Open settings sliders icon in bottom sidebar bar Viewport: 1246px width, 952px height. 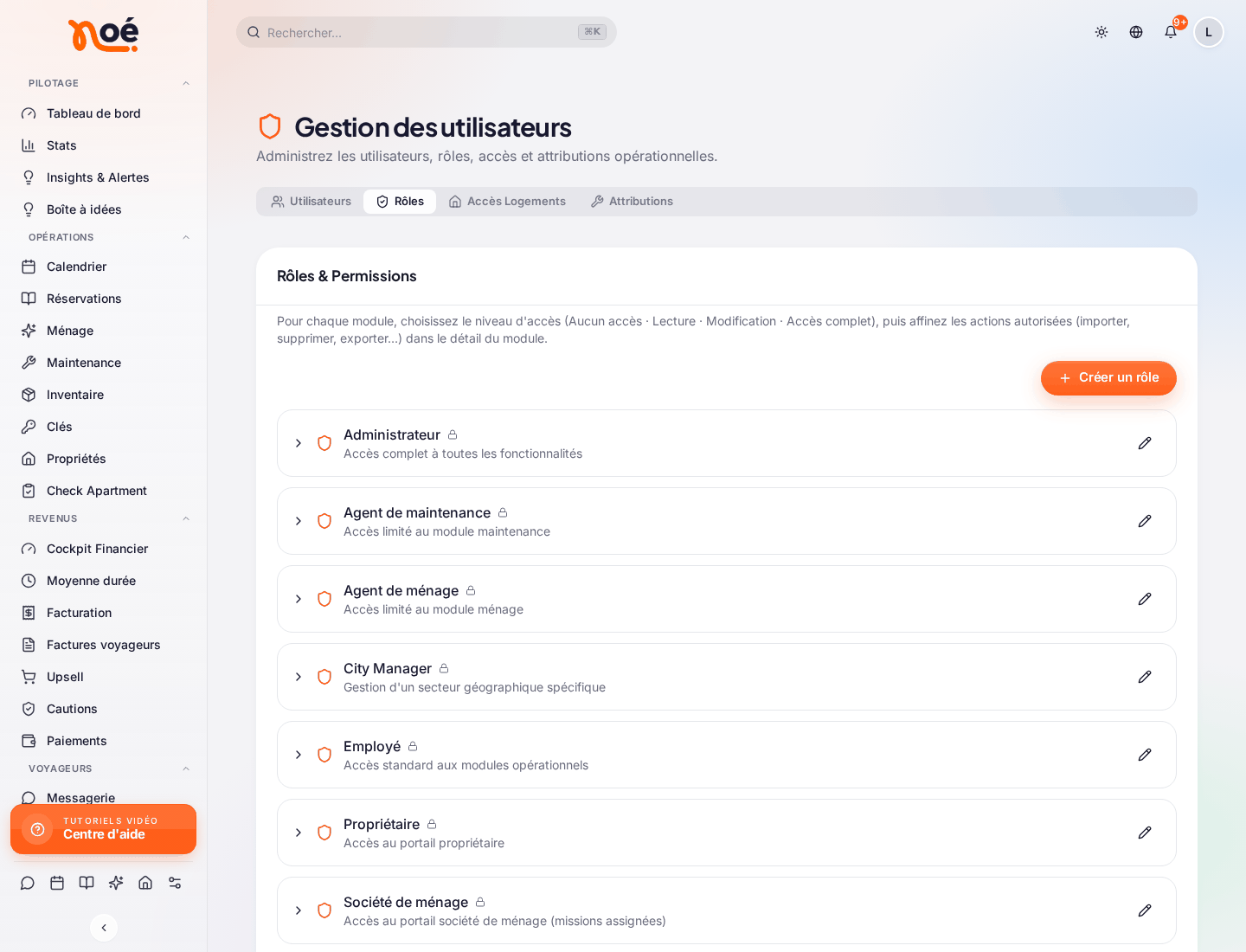click(x=175, y=883)
